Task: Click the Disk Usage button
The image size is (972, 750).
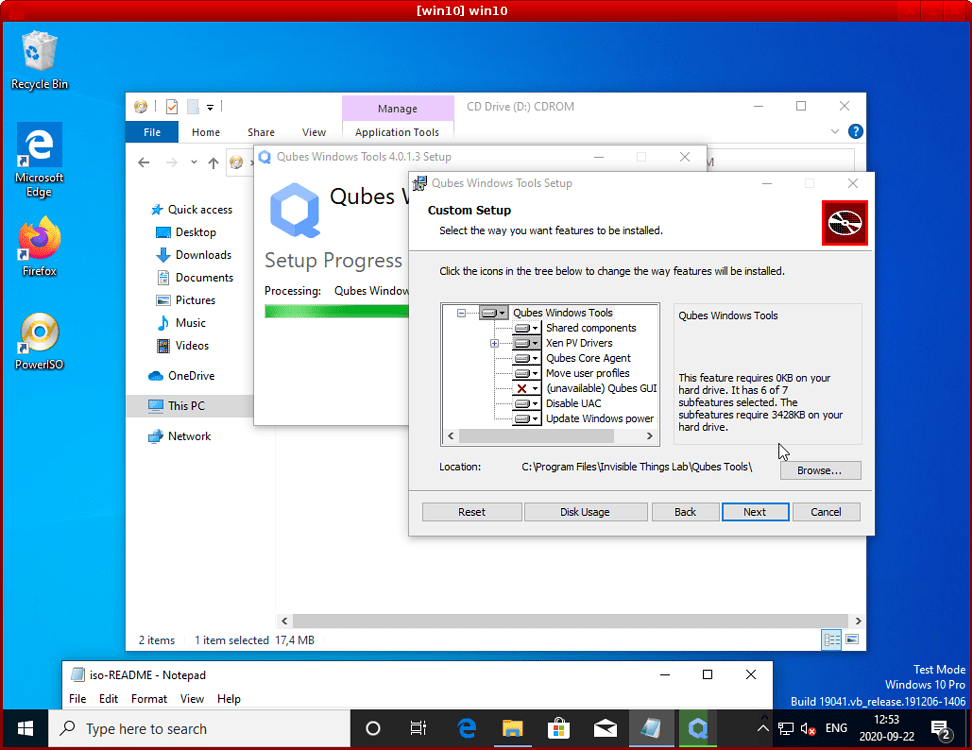Action: tap(586, 511)
